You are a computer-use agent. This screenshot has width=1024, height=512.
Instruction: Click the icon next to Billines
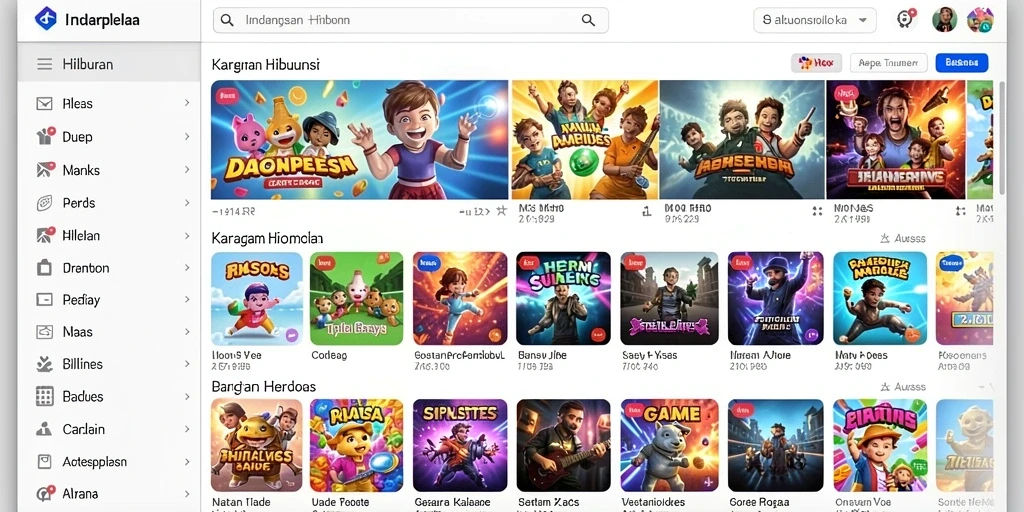(x=44, y=364)
